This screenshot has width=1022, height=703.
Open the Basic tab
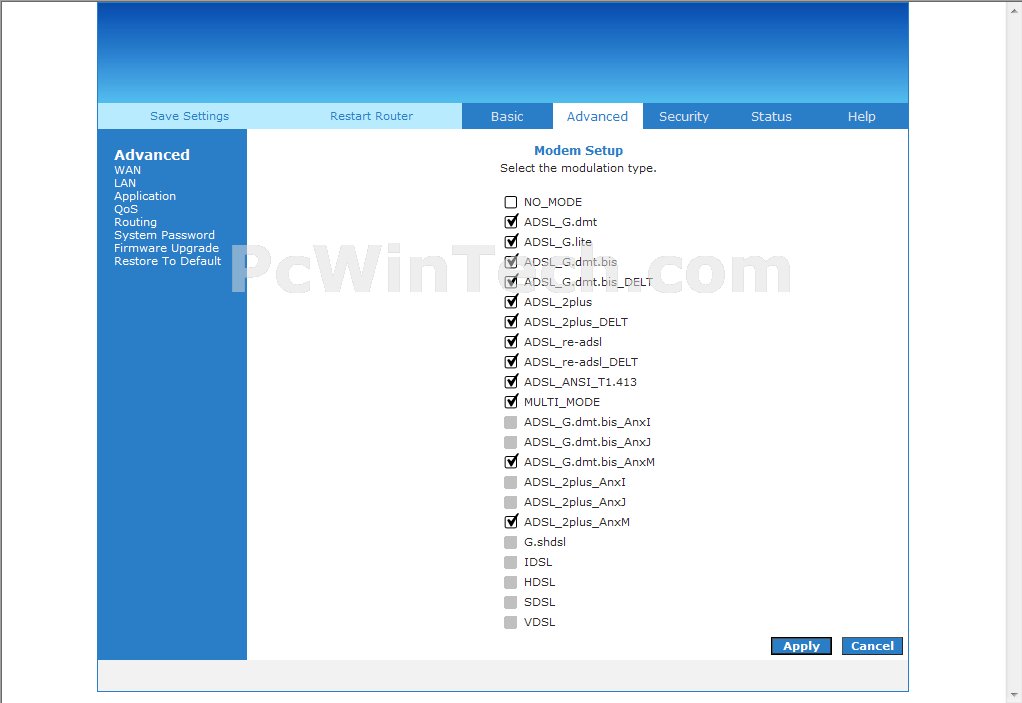point(507,116)
